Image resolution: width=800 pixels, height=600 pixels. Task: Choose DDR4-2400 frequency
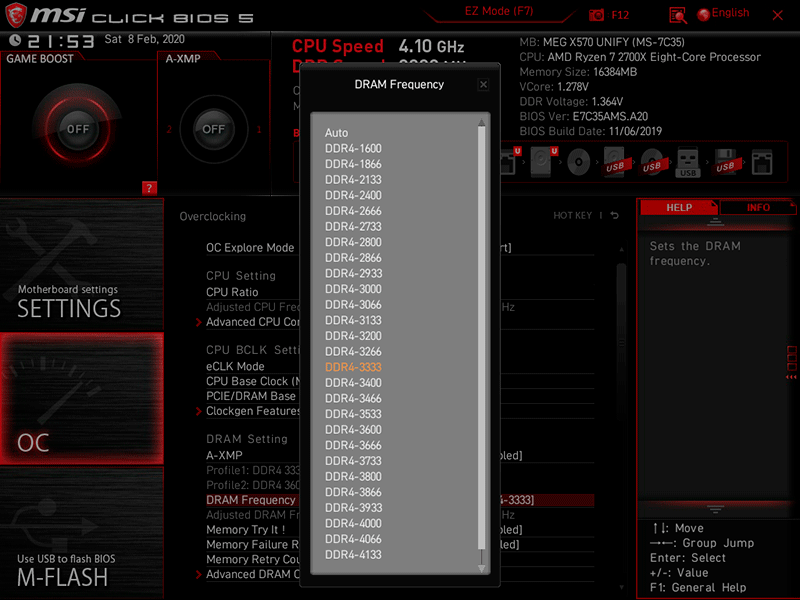[353, 195]
